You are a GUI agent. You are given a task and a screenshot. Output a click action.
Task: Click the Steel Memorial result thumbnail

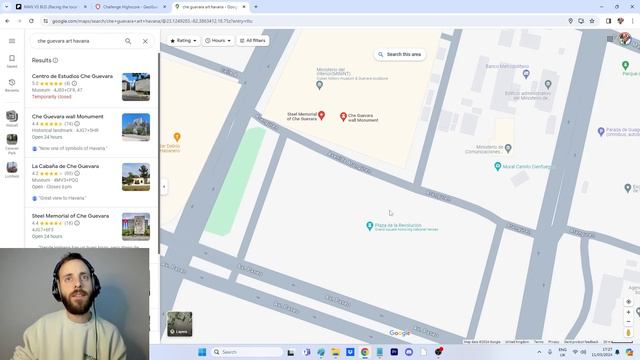(136, 227)
